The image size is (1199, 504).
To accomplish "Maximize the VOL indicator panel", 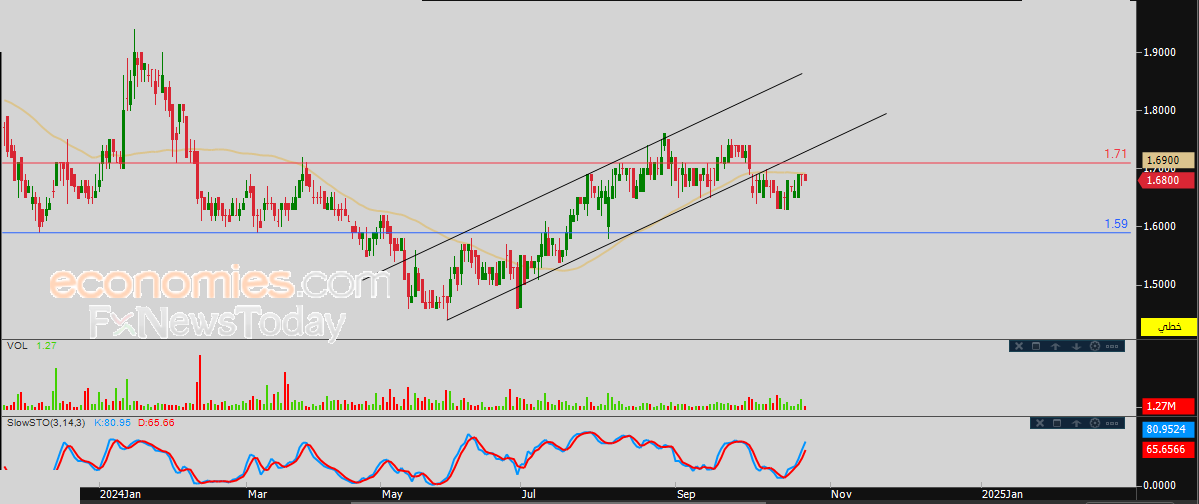I will (1036, 346).
